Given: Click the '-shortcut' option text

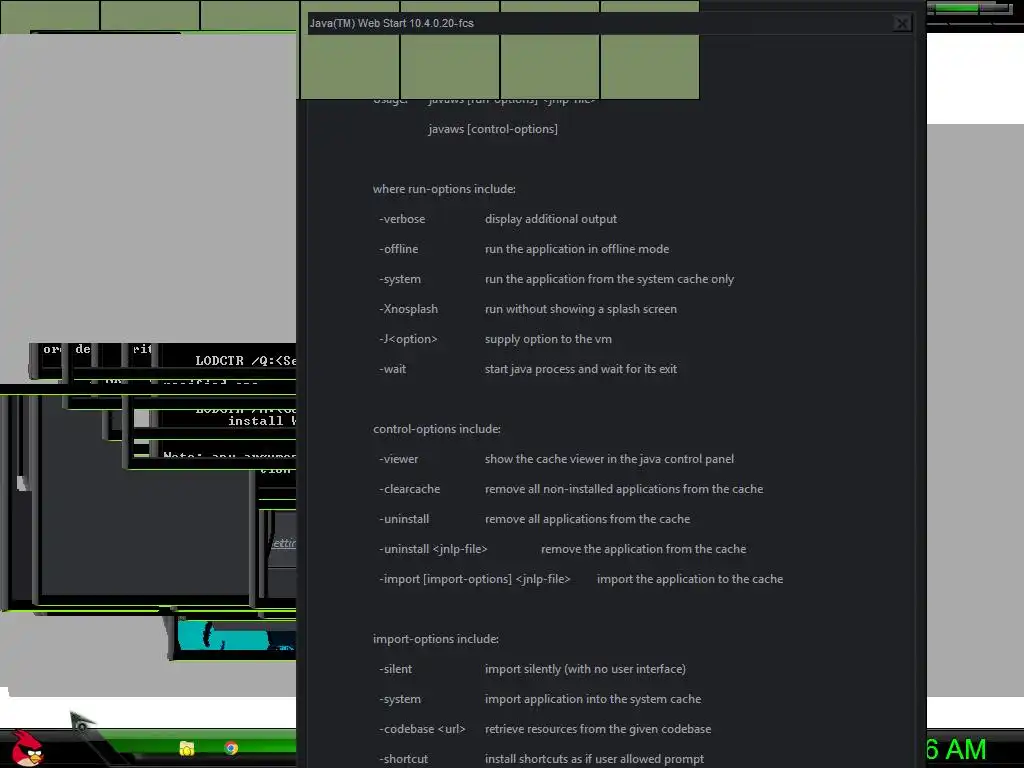Looking at the screenshot, I should coord(403,760).
